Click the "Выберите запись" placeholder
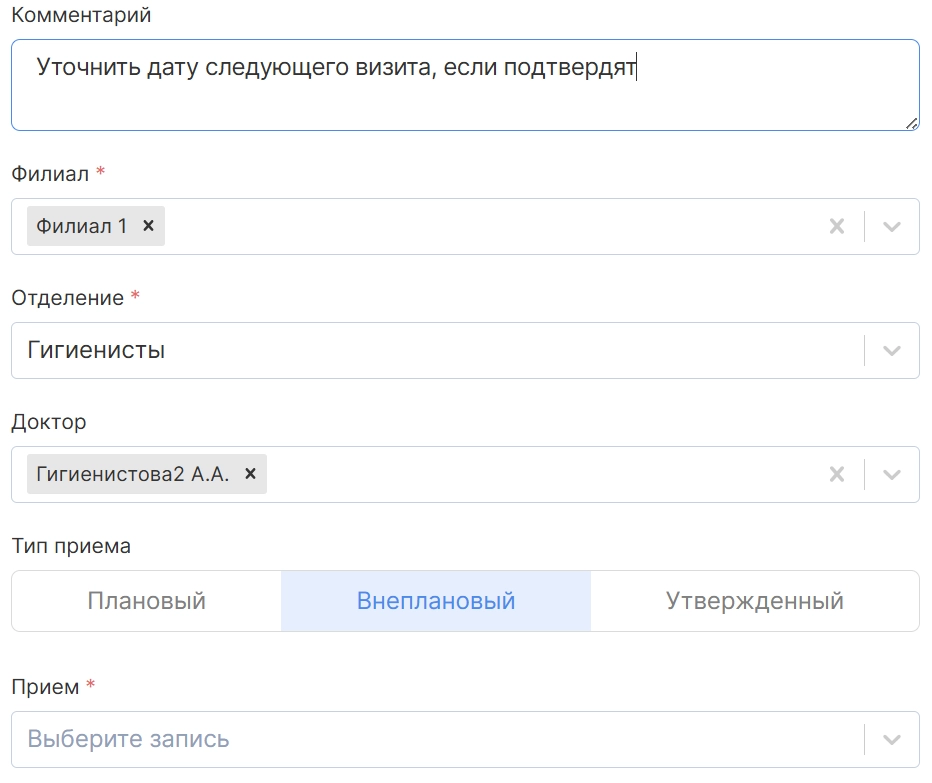 [x=128, y=739]
